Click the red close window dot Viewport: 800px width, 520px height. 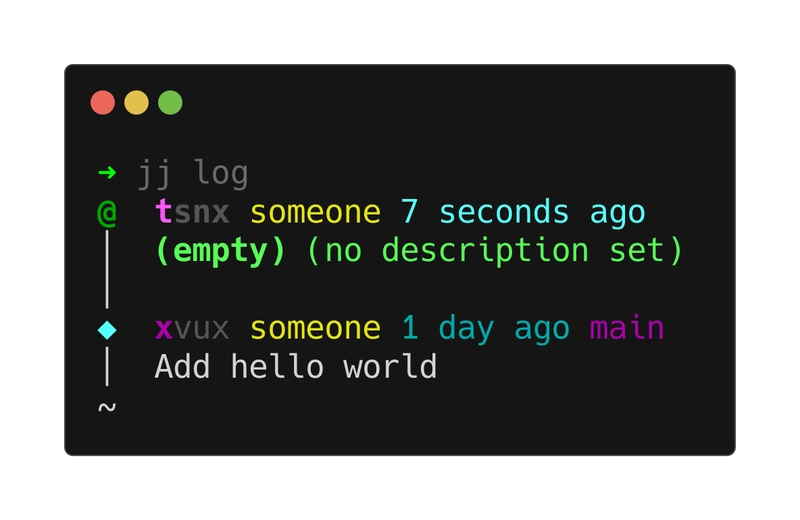point(103,103)
